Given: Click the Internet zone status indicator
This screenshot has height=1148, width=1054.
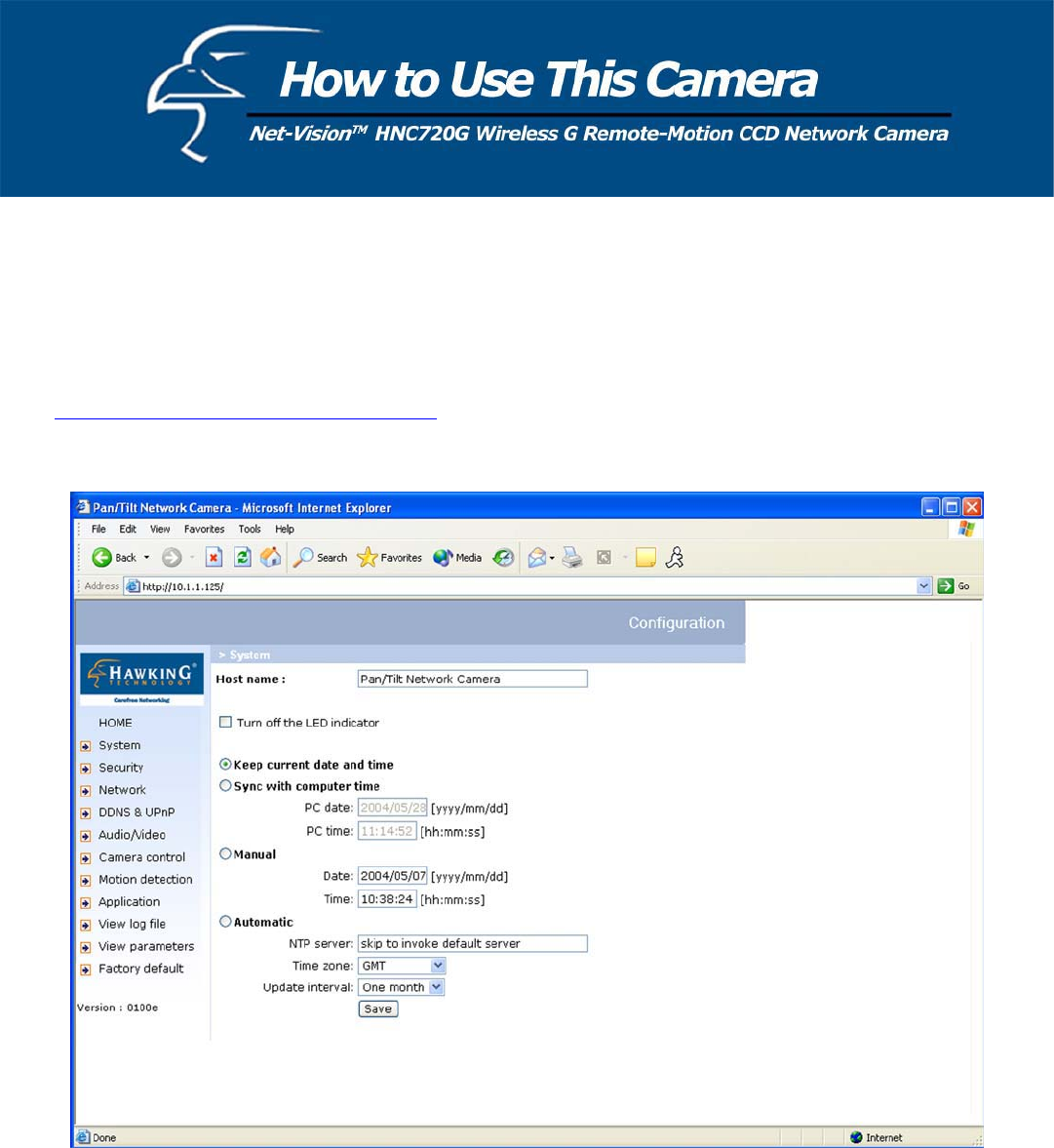Looking at the screenshot, I should coord(877,1137).
